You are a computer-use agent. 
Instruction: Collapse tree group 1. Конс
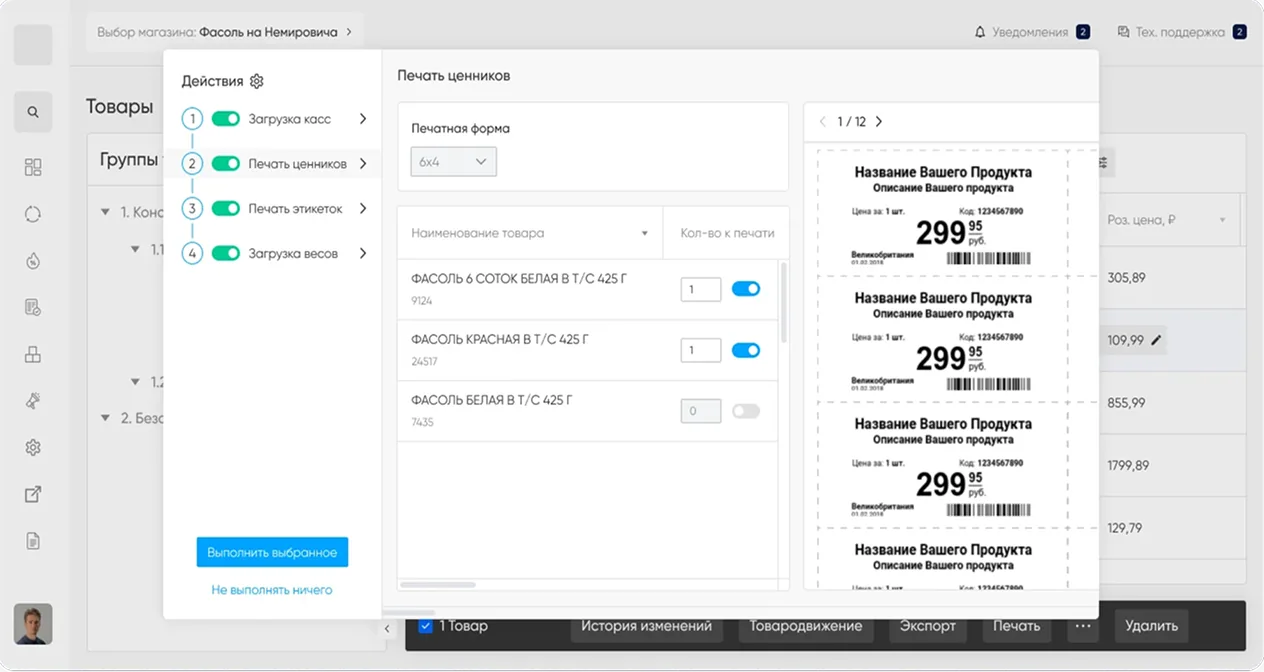coord(106,212)
